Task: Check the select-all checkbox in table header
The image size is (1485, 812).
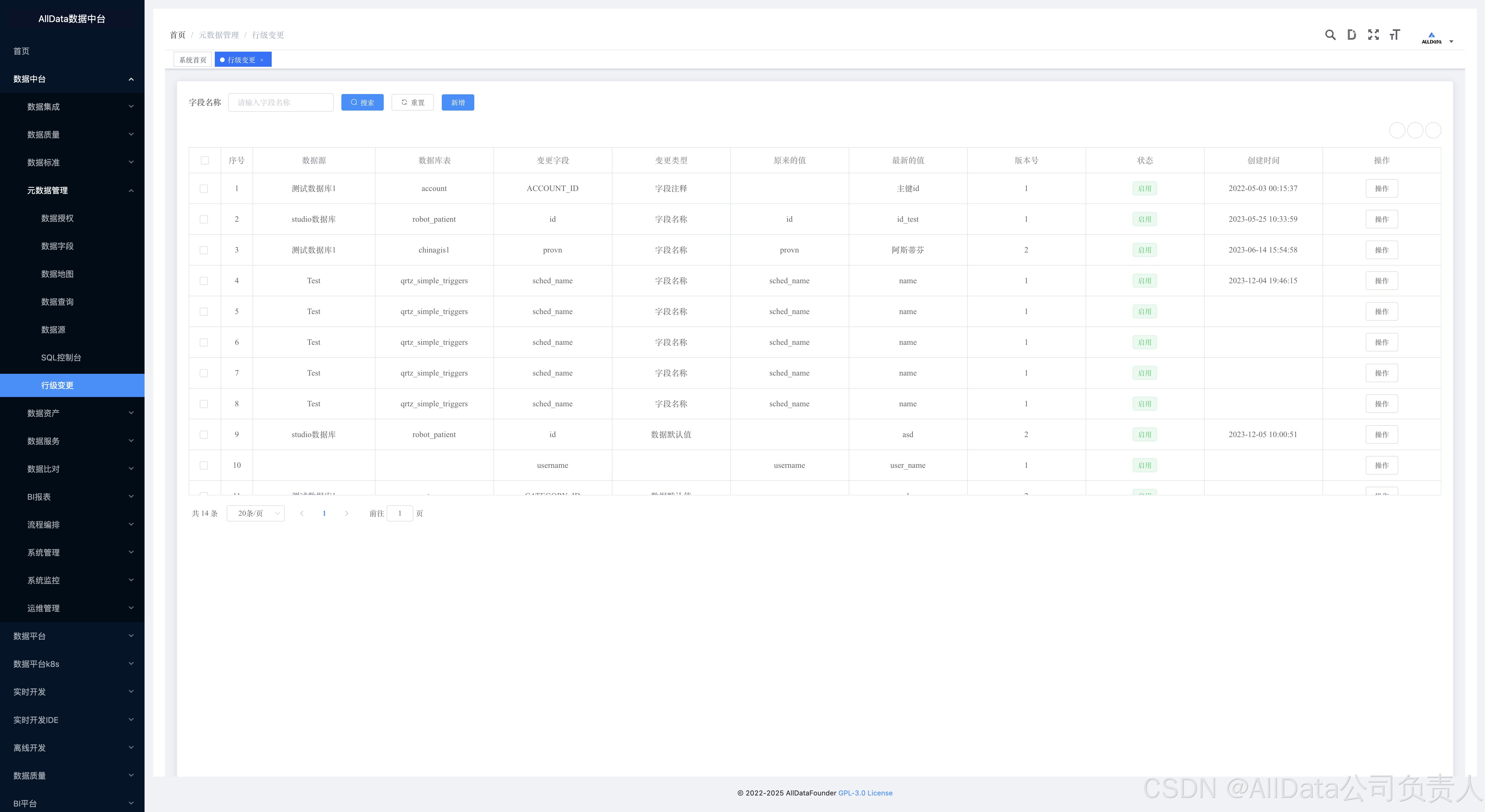Action: [x=205, y=161]
